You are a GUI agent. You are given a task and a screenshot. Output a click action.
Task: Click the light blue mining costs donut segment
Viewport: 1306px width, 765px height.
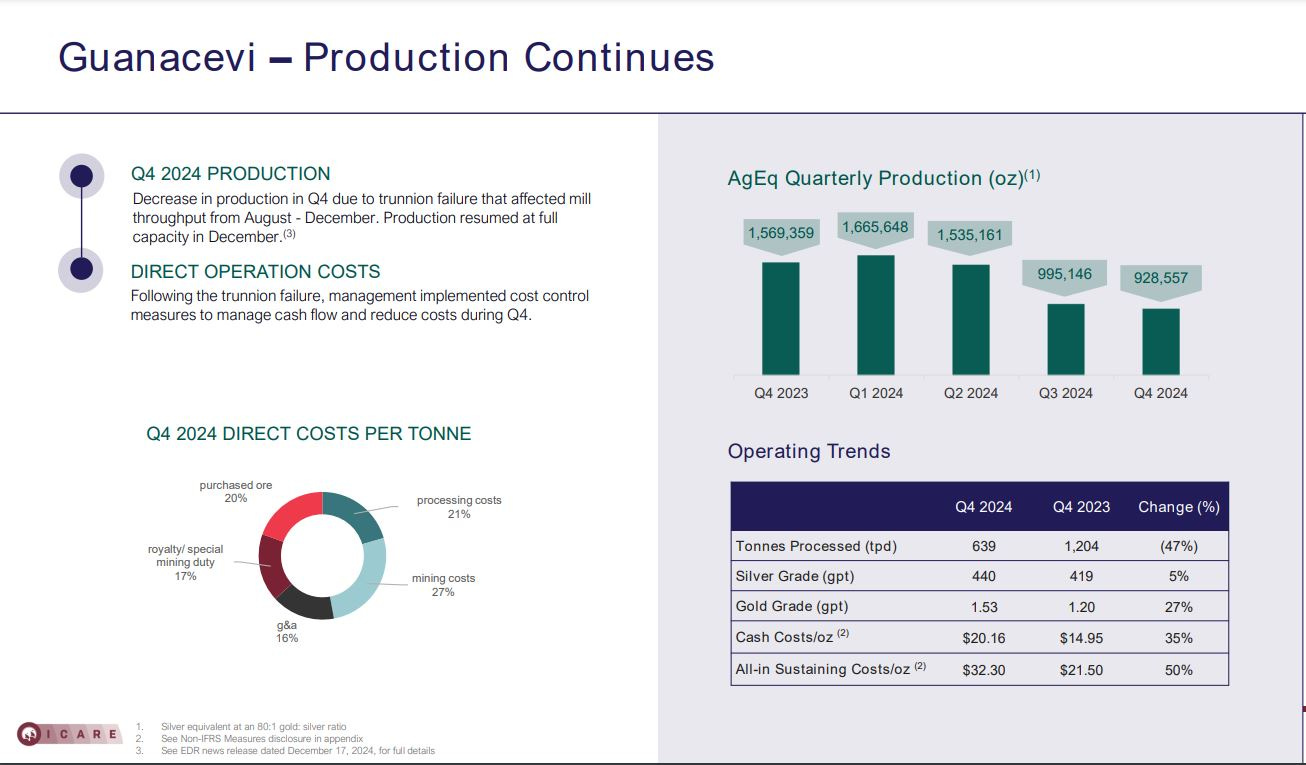pos(363,580)
